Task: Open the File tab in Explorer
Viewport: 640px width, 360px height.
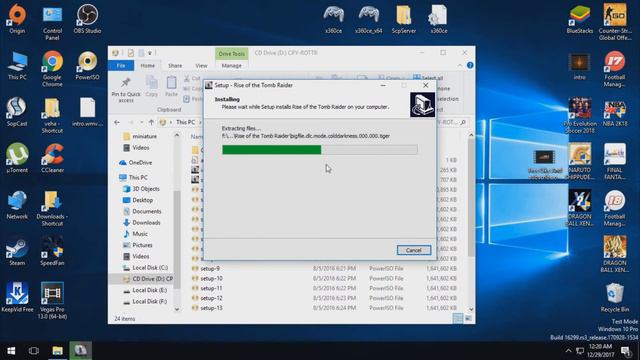Action: pyautogui.click(x=121, y=65)
